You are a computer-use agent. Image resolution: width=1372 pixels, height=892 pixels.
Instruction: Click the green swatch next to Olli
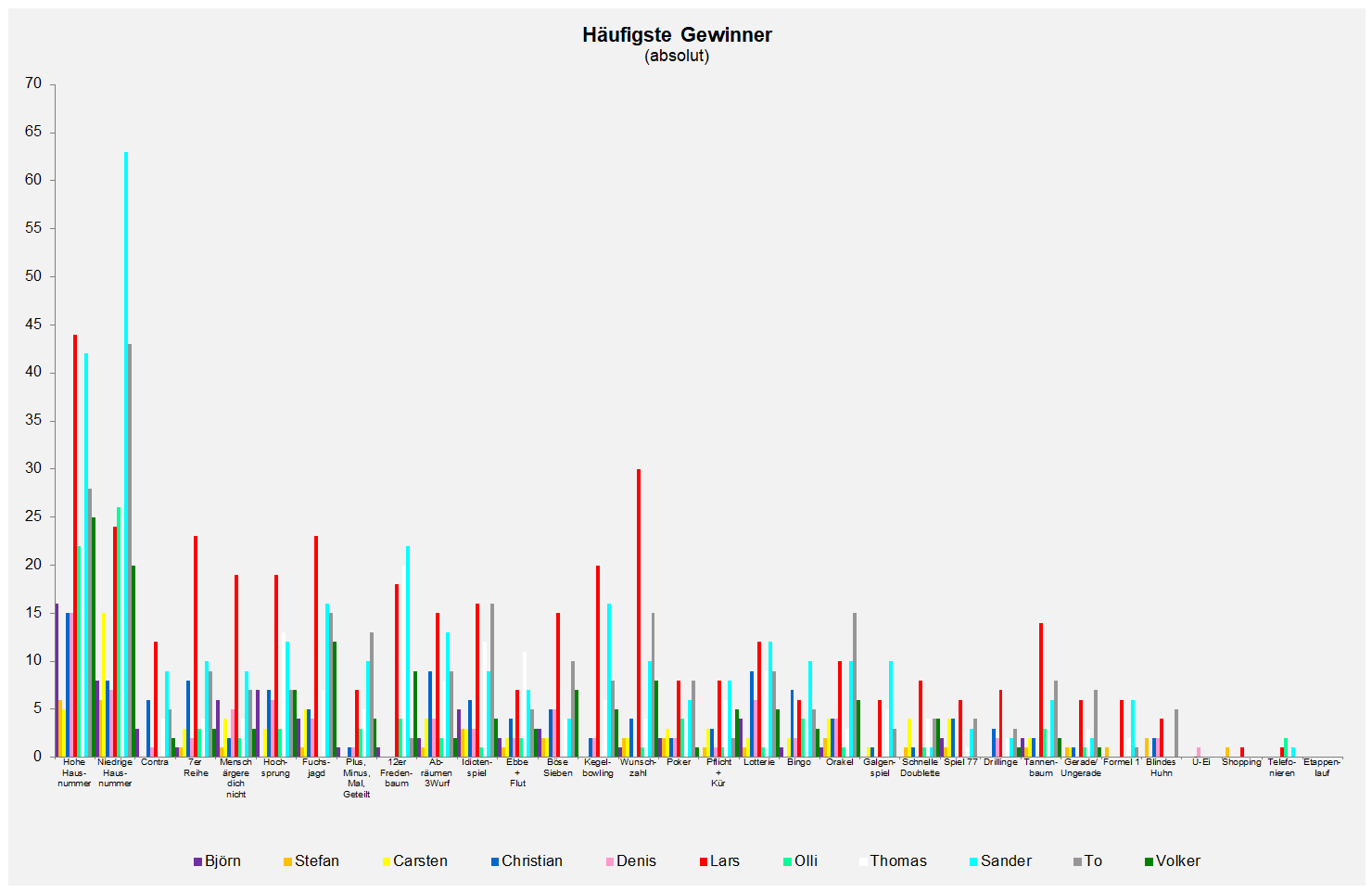(788, 861)
